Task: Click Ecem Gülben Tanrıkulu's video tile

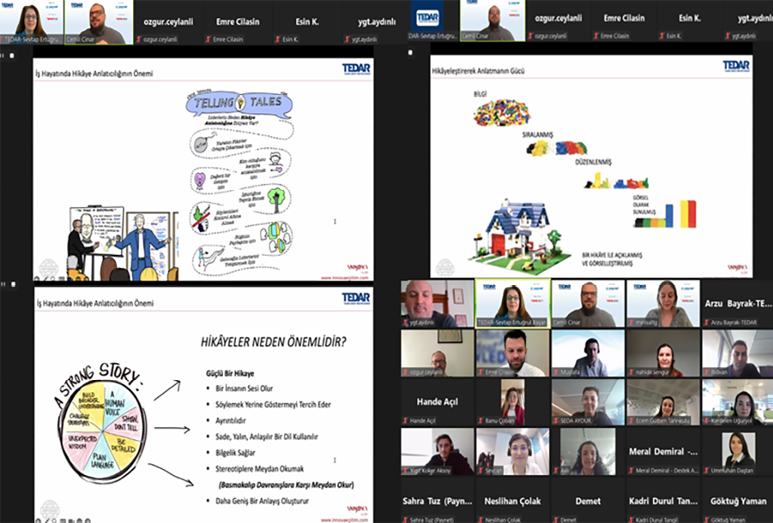Action: tap(661, 400)
